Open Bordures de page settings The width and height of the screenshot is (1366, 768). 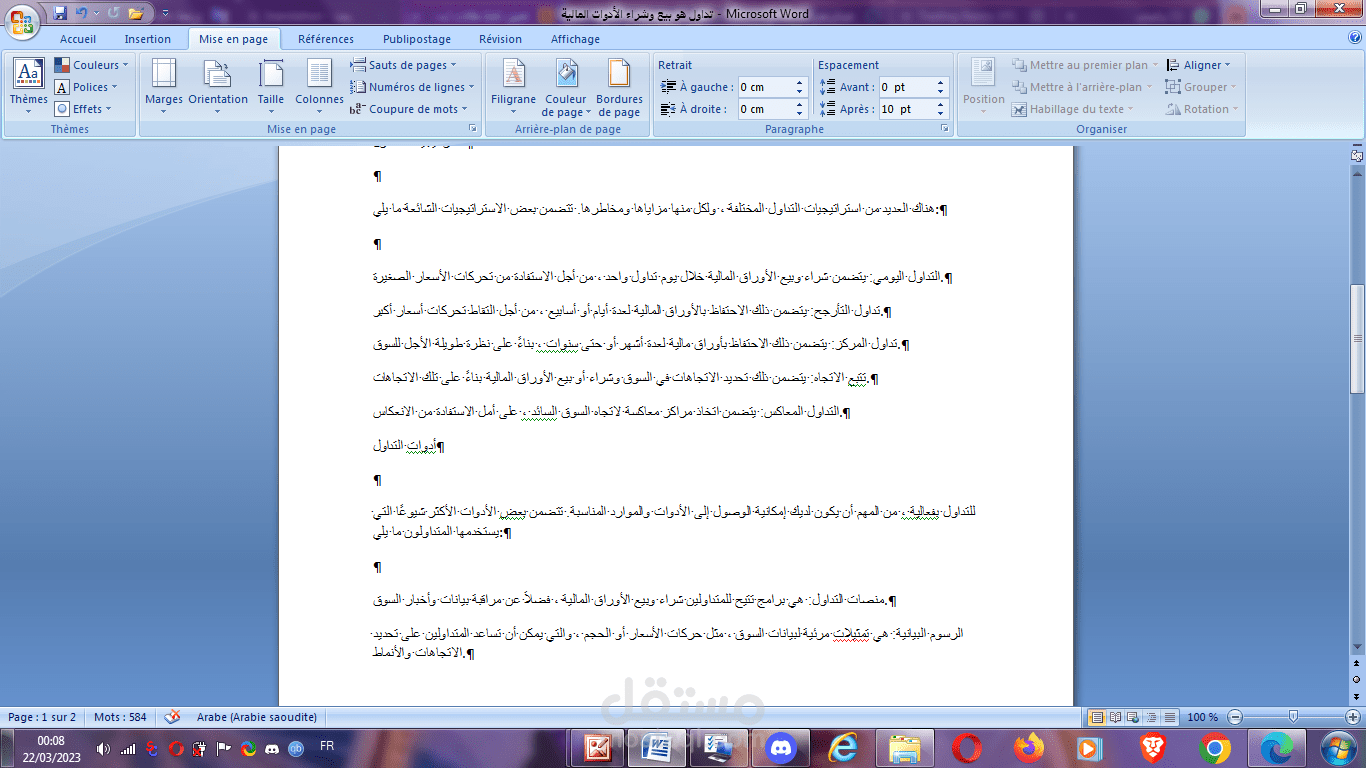(x=619, y=86)
